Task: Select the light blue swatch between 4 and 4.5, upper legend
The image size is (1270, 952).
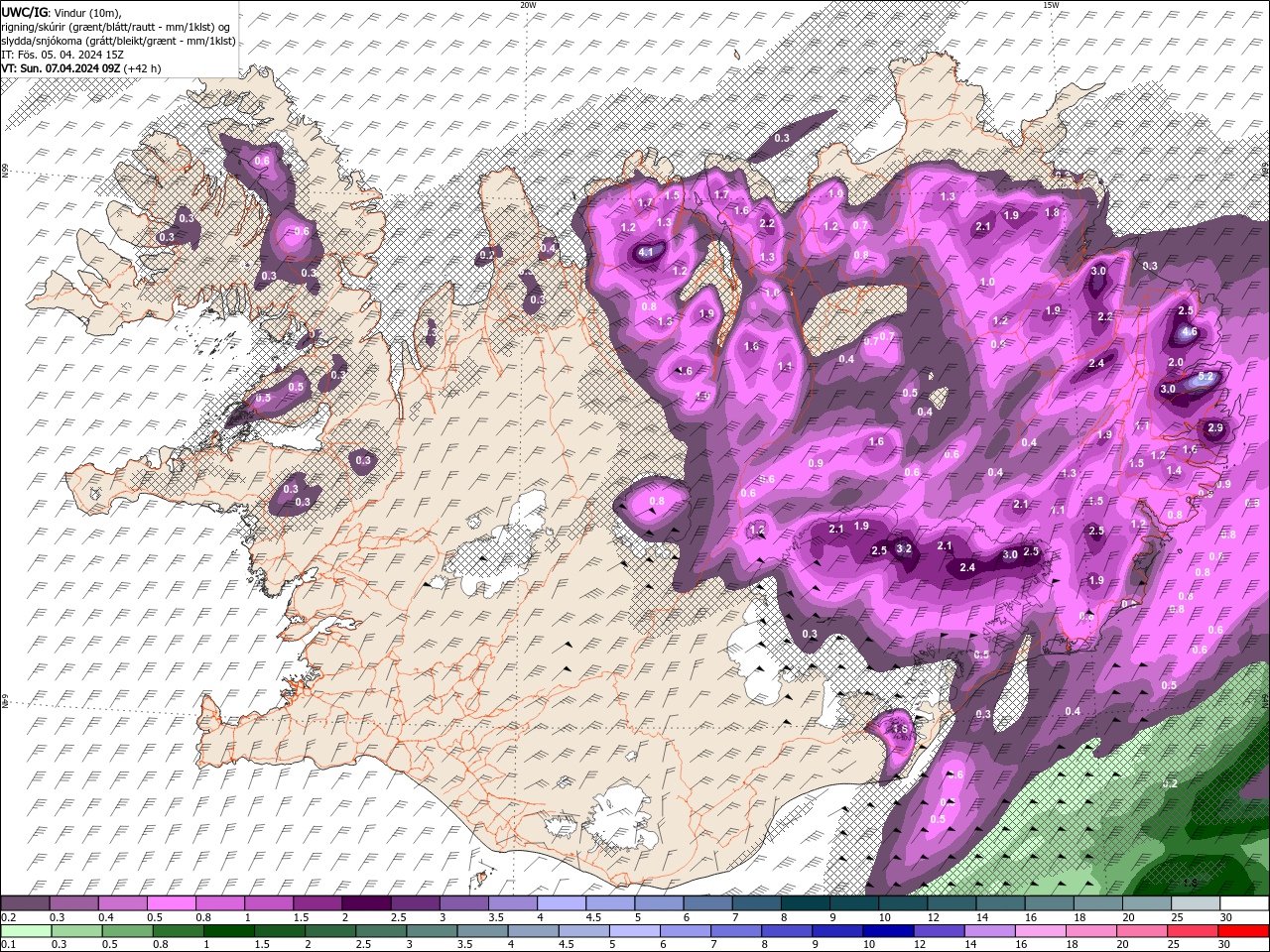Action: click(562, 903)
